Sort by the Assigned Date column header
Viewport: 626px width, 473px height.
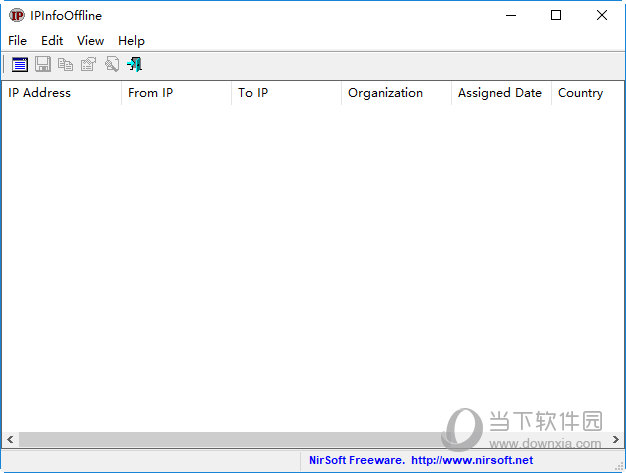[x=501, y=93]
